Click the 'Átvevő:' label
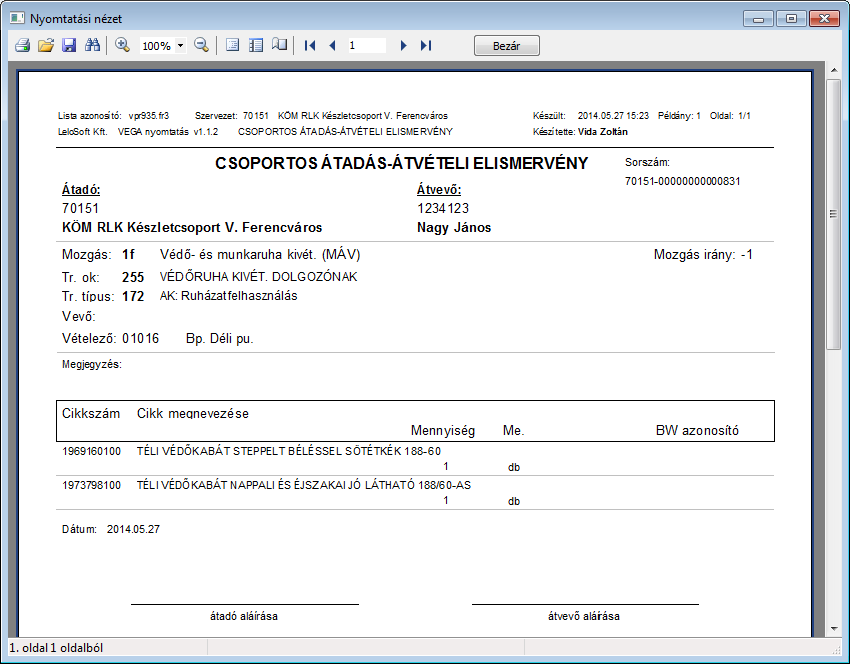Screen dimensions: 850x664 [439, 190]
